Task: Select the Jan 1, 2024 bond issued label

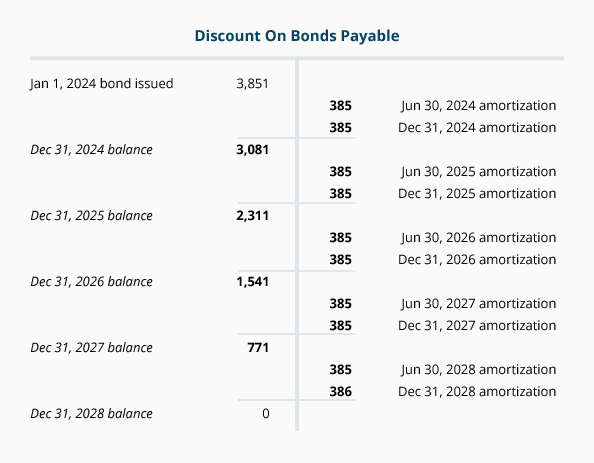Action: click(x=102, y=83)
